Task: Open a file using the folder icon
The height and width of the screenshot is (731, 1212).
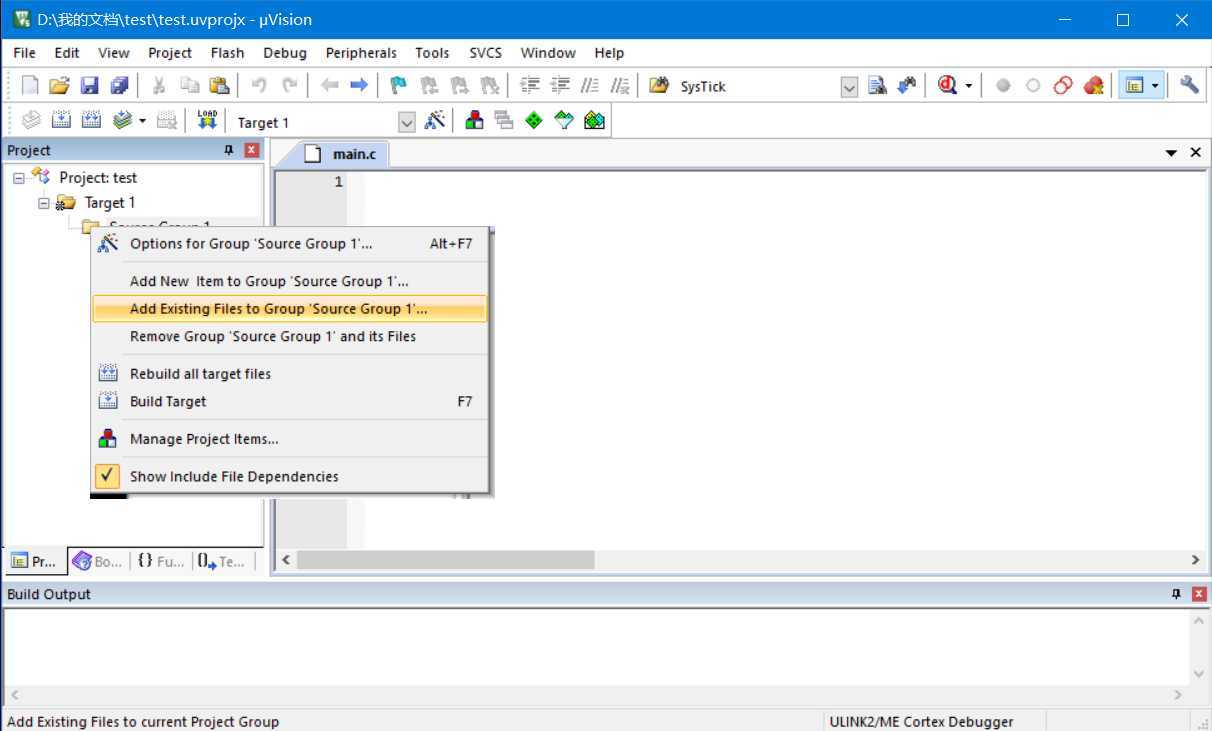Action: pos(60,86)
